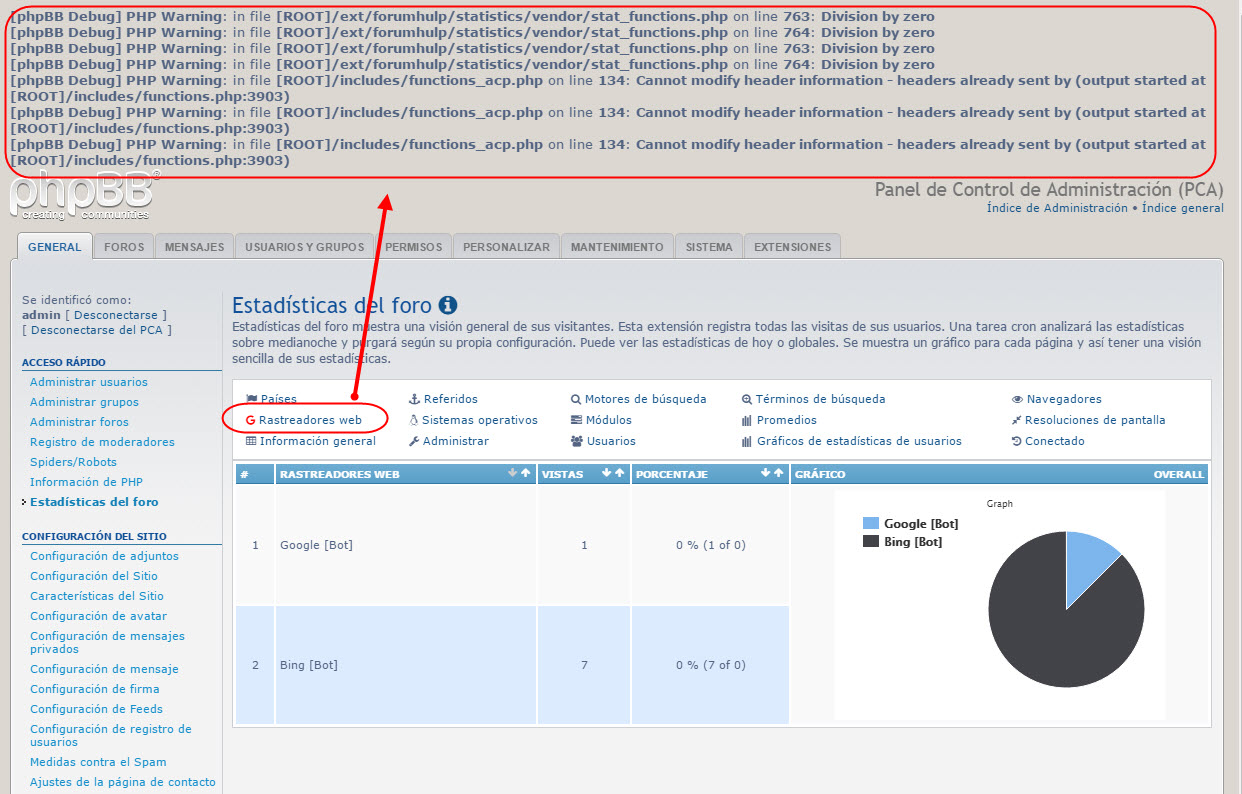
Task: Sort Rastreadores web column with down arrow
Action: [513, 474]
